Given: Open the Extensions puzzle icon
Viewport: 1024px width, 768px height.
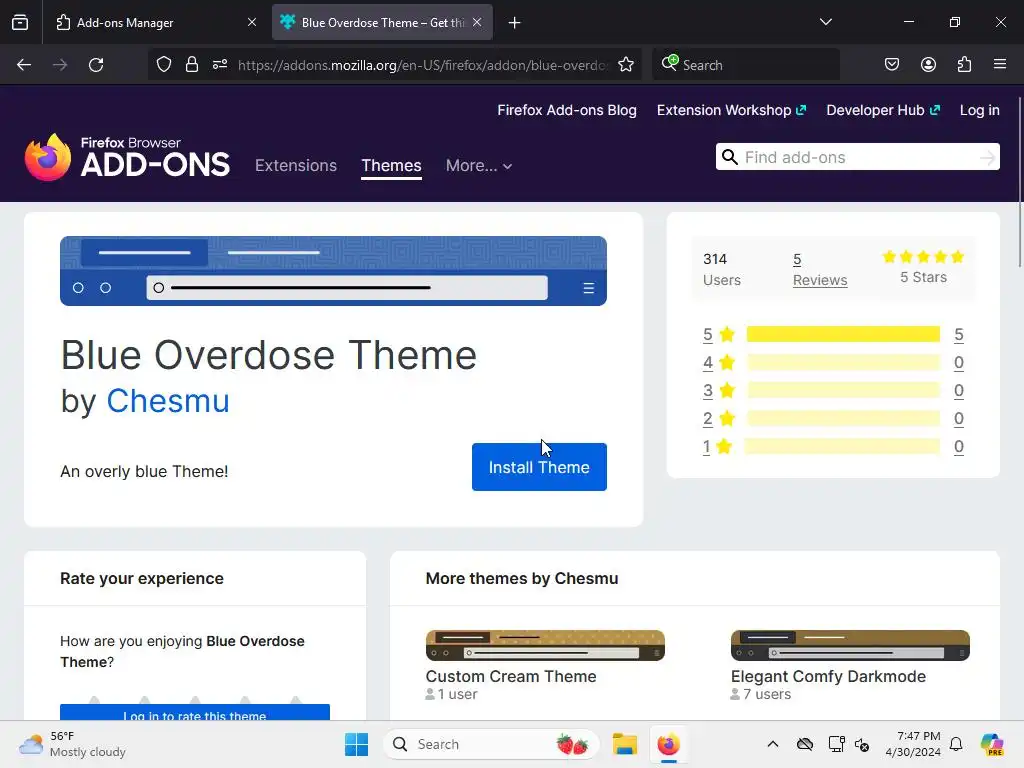Looking at the screenshot, I should tap(964, 64).
